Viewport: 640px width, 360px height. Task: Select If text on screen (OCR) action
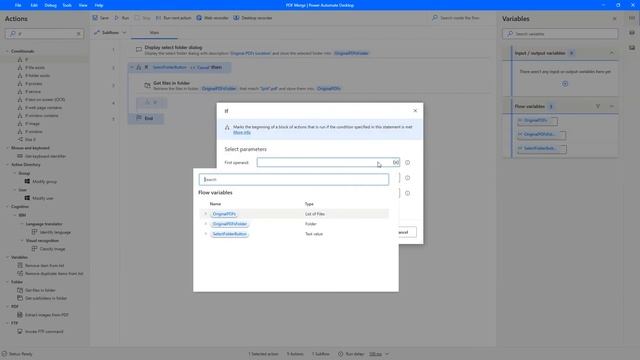click(45, 100)
